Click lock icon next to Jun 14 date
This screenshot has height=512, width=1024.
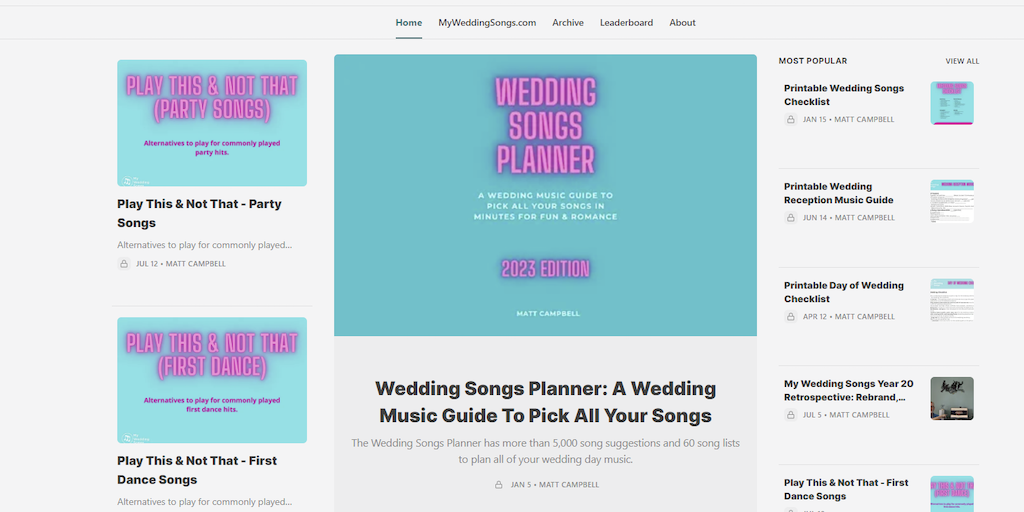click(791, 218)
